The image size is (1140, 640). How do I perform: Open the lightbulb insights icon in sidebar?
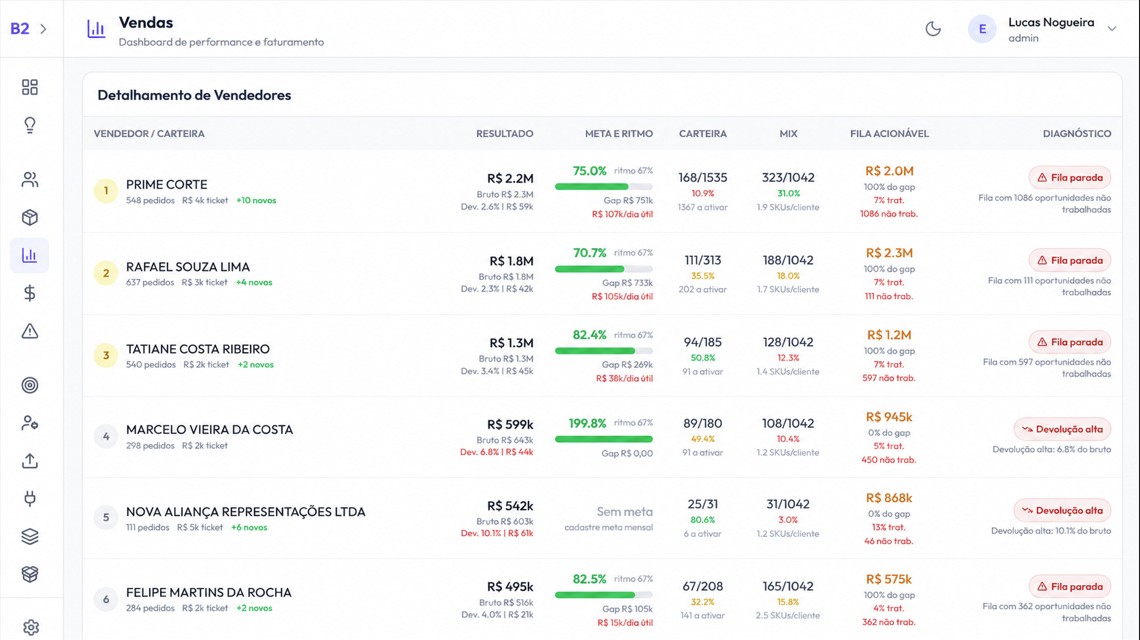tap(30, 125)
